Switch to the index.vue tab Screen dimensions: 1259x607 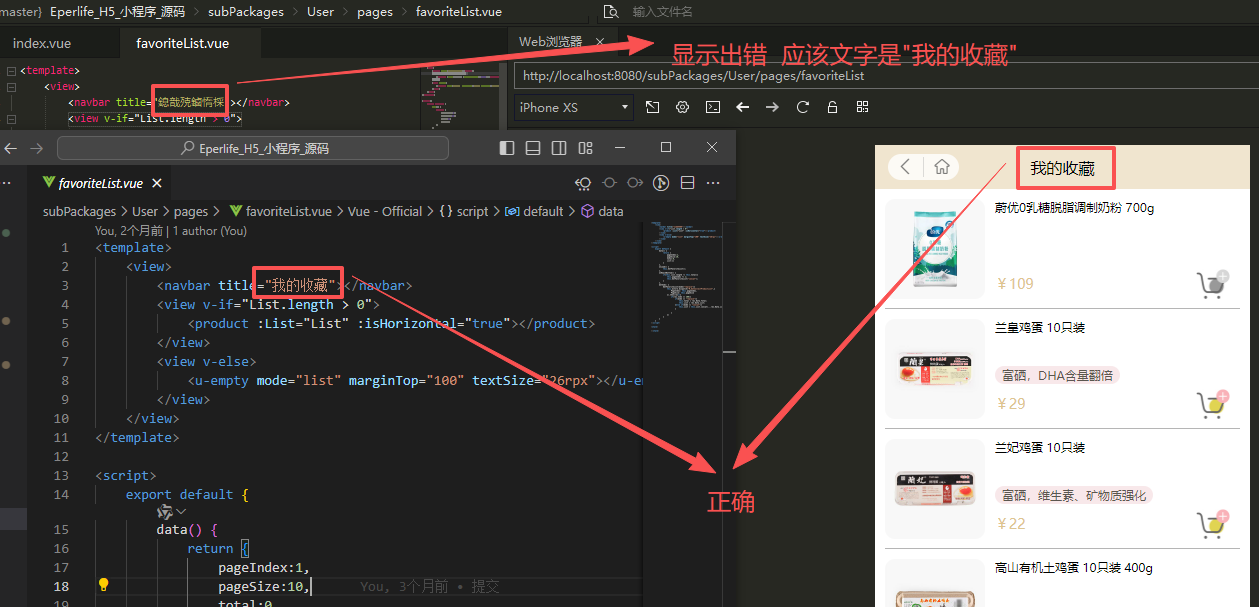[x=42, y=44]
